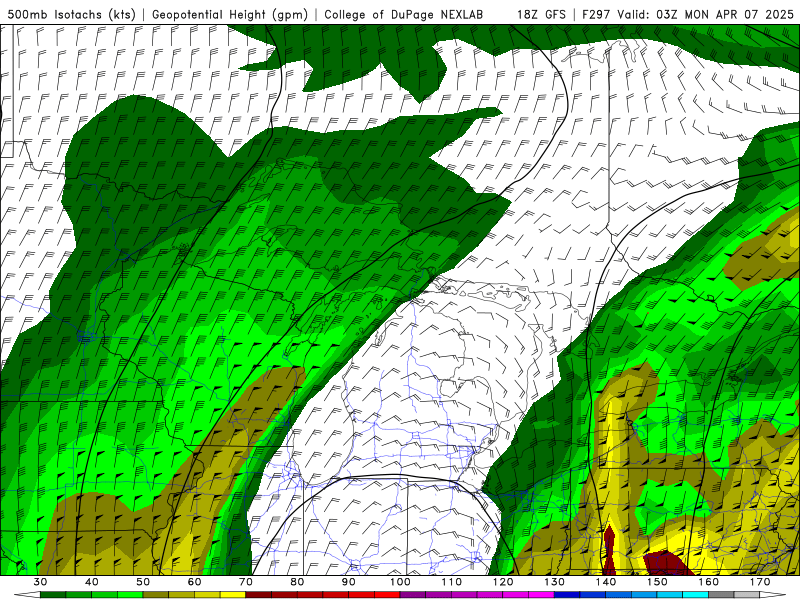Click the '500mb Isotachs (kts)' title text
This screenshot has width=800, height=600.
[x=71, y=15]
